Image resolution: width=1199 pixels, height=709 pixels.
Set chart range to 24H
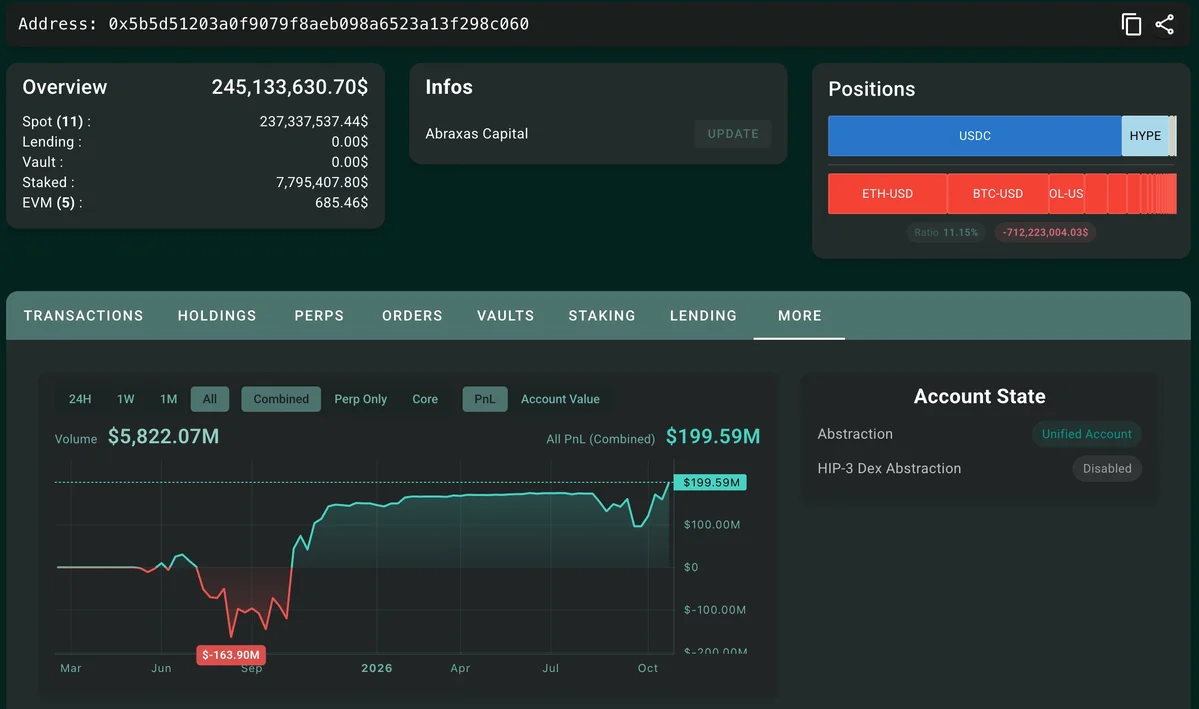(x=80, y=399)
